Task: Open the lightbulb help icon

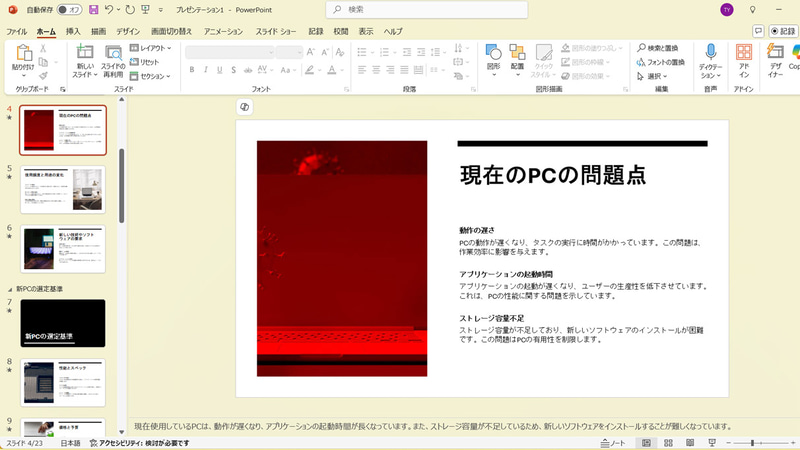Action: coord(753,10)
